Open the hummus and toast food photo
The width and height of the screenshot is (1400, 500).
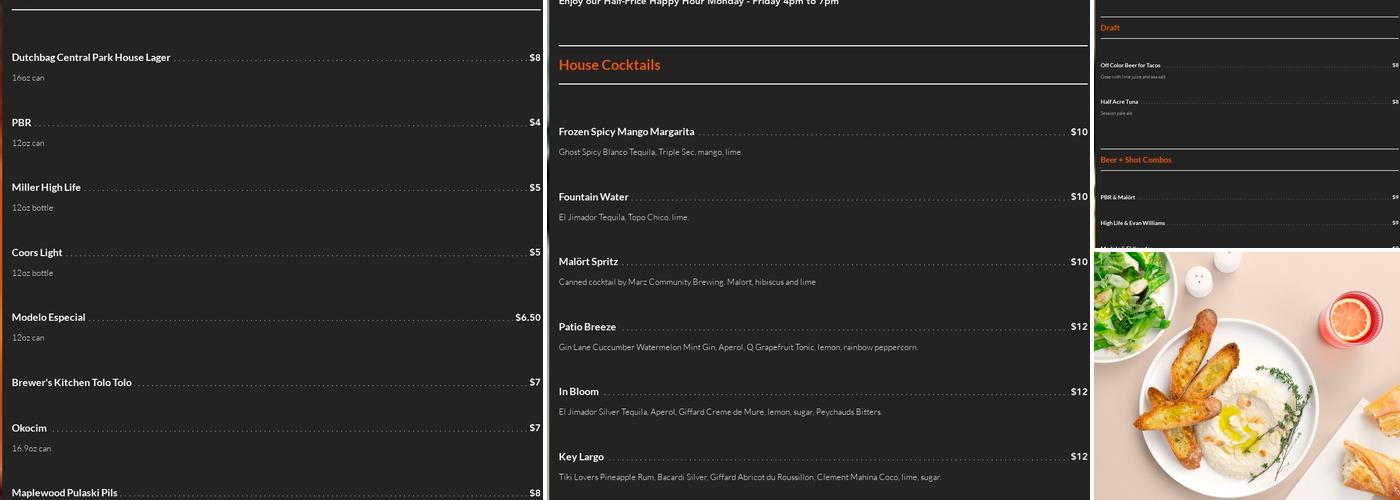click(1247, 375)
